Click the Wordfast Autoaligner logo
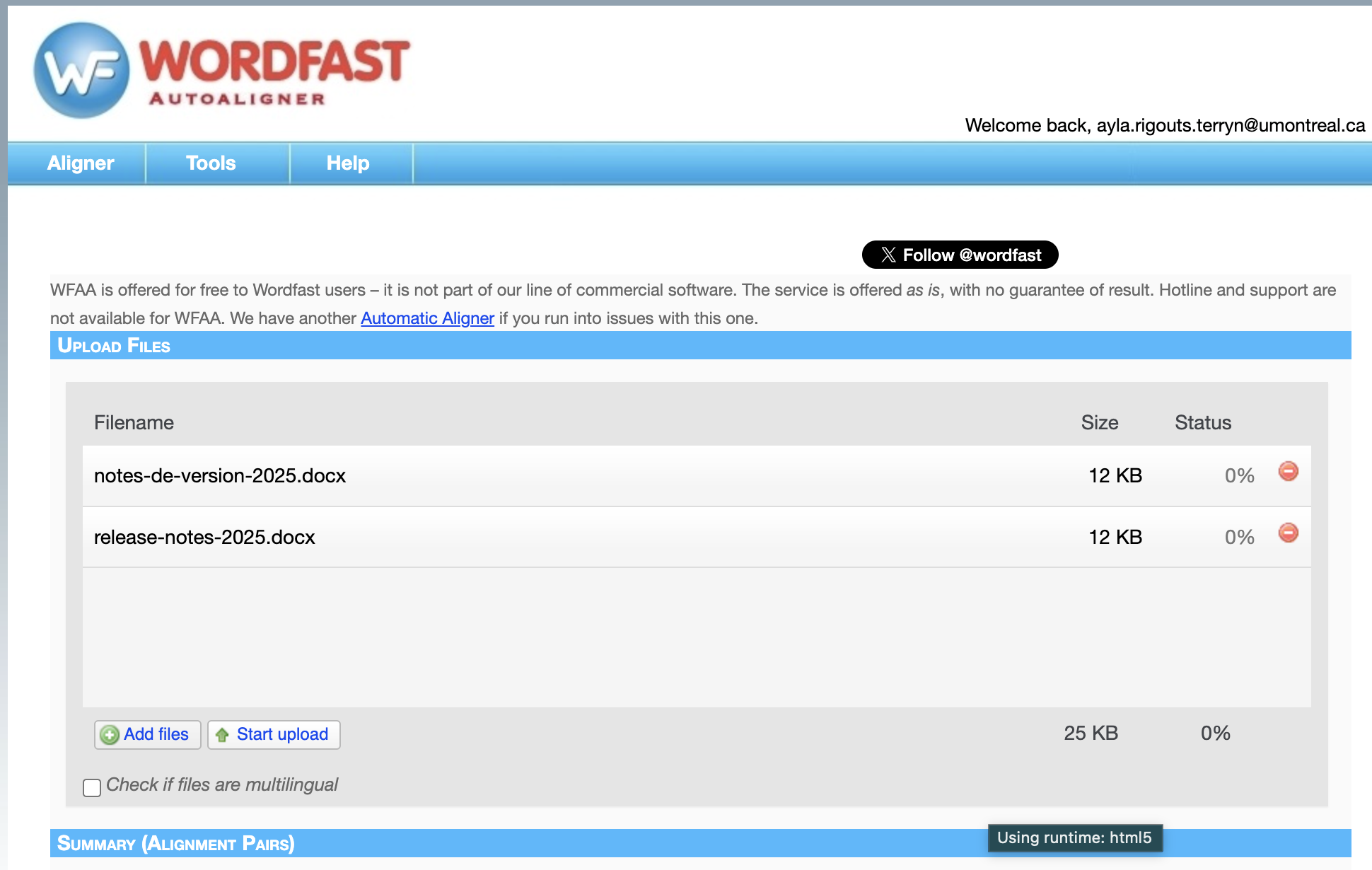The height and width of the screenshot is (870, 1372). click(x=222, y=71)
